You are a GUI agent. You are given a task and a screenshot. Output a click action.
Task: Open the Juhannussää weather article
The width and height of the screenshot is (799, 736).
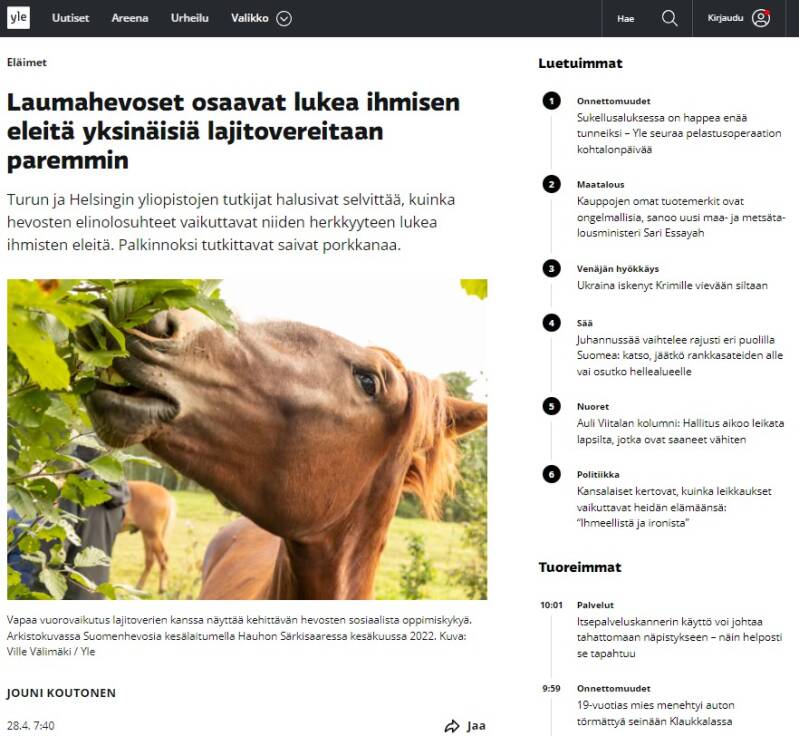click(680, 355)
